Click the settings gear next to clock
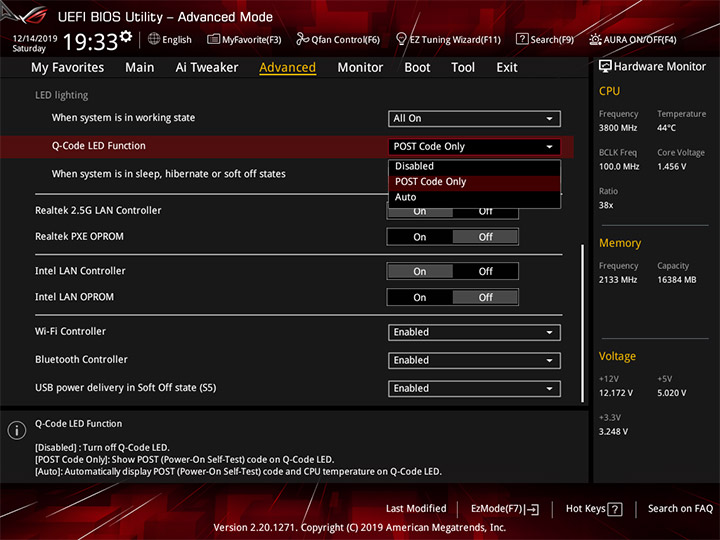 click(126, 36)
